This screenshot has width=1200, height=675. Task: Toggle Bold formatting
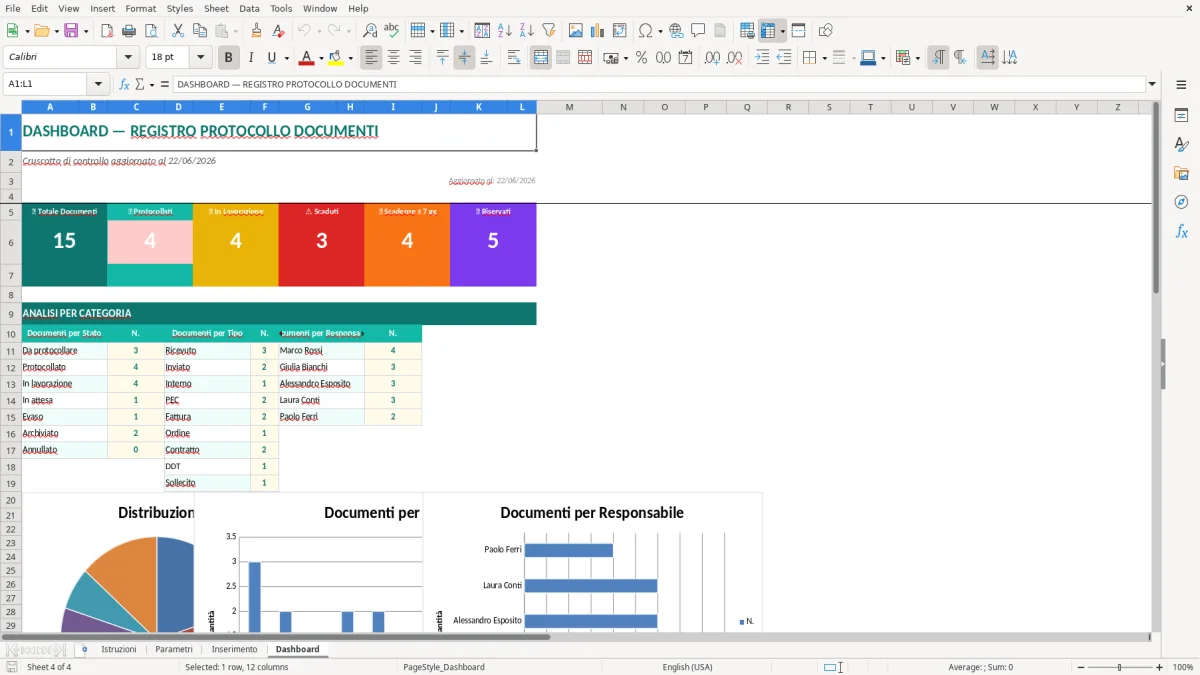(229, 58)
